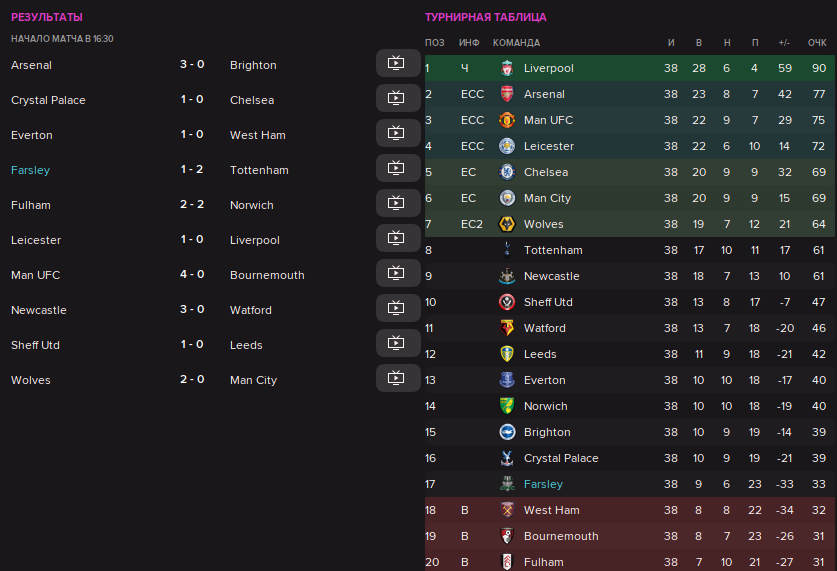837x571 pixels.
Task: Open the Chelsea team link in table
Action: click(545, 172)
